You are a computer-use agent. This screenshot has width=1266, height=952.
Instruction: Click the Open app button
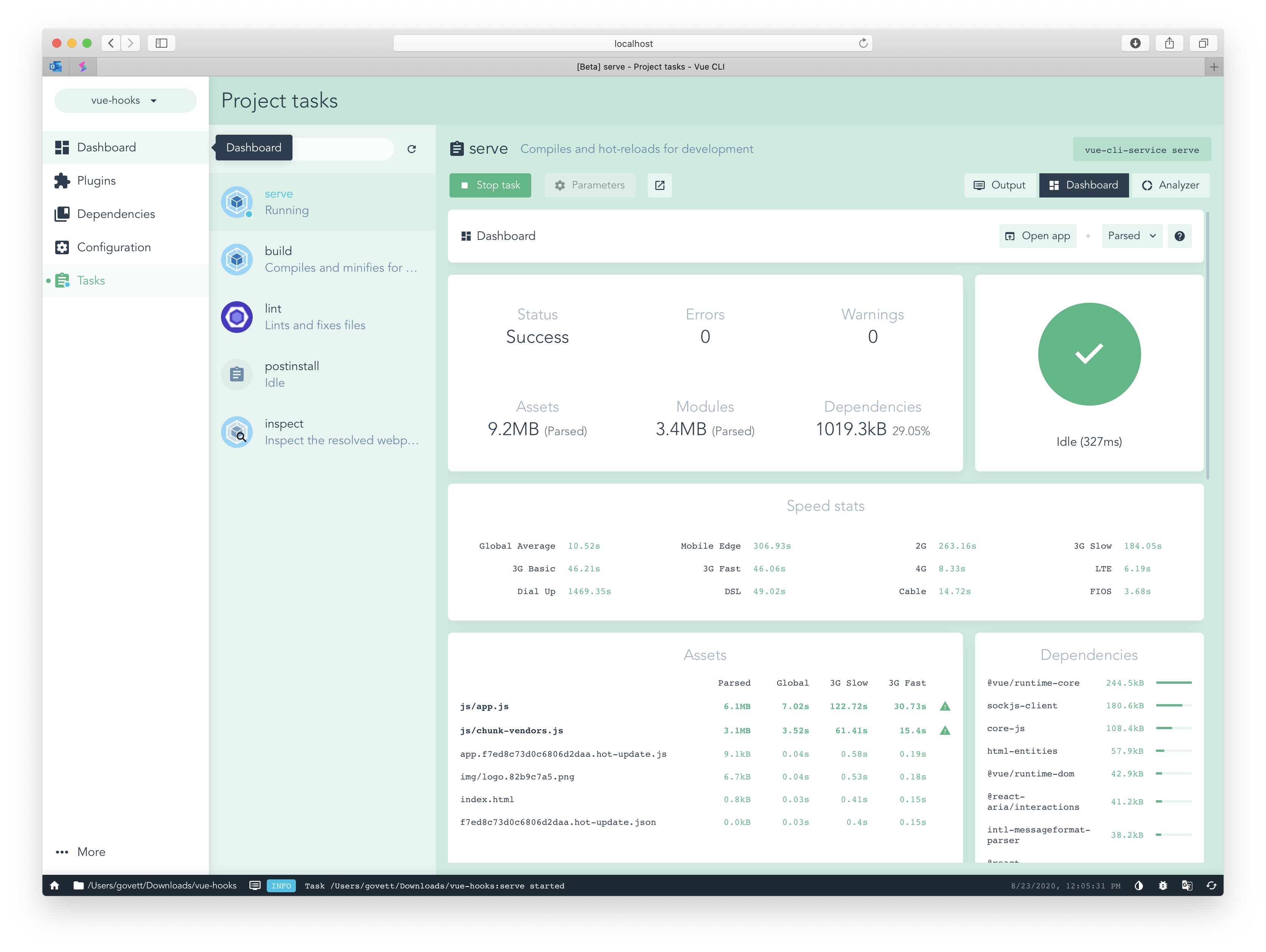(x=1037, y=235)
